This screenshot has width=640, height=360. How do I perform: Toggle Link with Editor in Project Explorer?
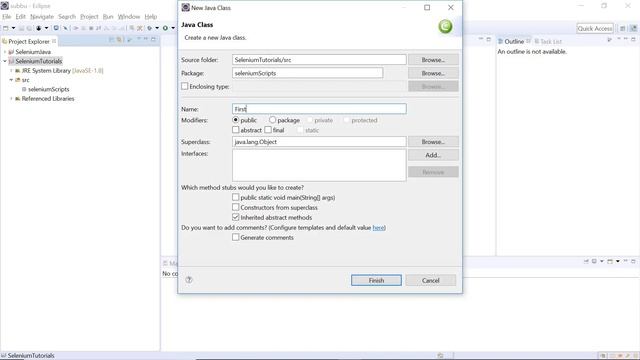(119, 40)
